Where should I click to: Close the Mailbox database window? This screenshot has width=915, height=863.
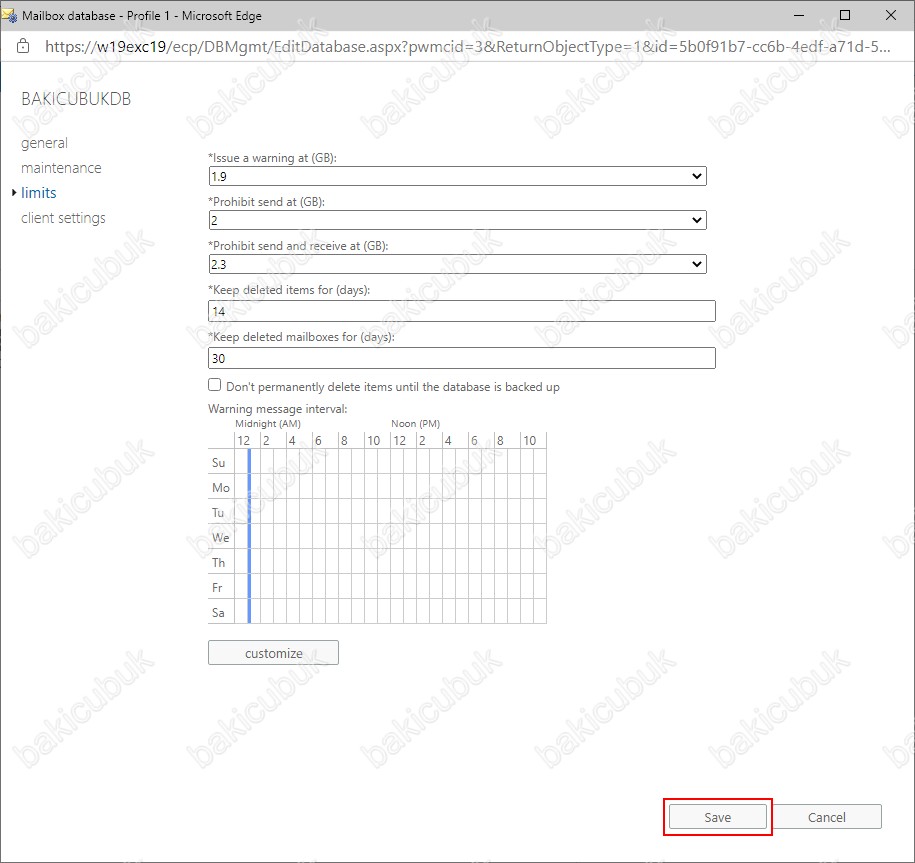[890, 15]
